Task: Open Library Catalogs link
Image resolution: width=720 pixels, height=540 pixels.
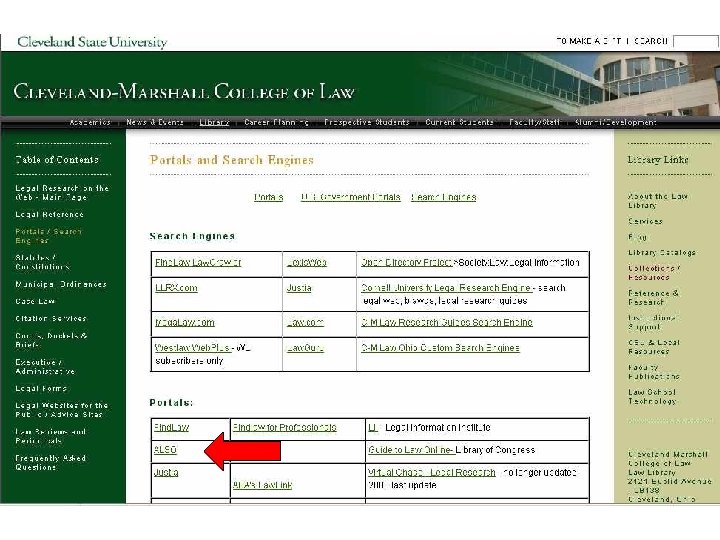Action: pyautogui.click(x=662, y=253)
